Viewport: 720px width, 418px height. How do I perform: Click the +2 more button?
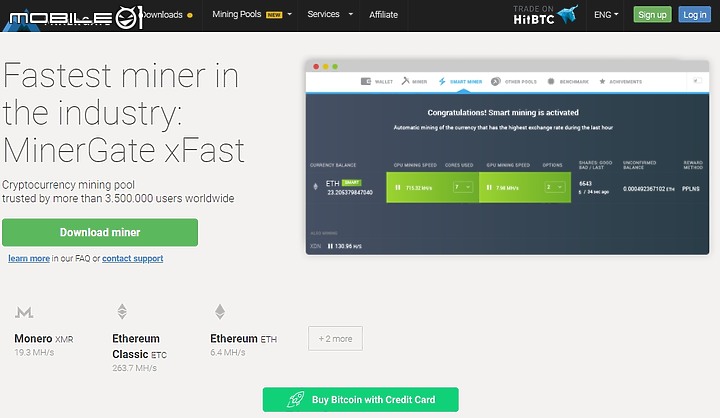(x=335, y=339)
